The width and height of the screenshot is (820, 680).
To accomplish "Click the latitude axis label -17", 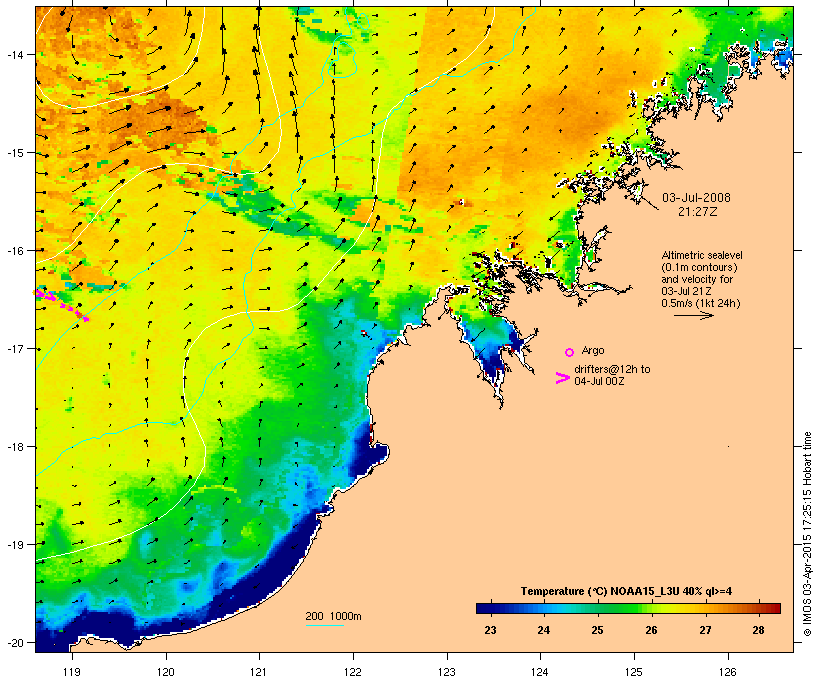I will [x=15, y=348].
